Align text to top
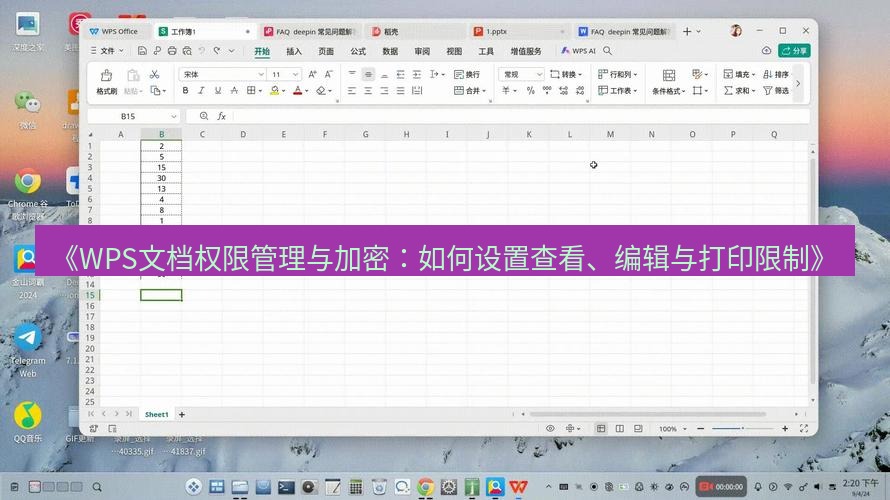The height and width of the screenshot is (500, 890). pyautogui.click(x=352, y=74)
